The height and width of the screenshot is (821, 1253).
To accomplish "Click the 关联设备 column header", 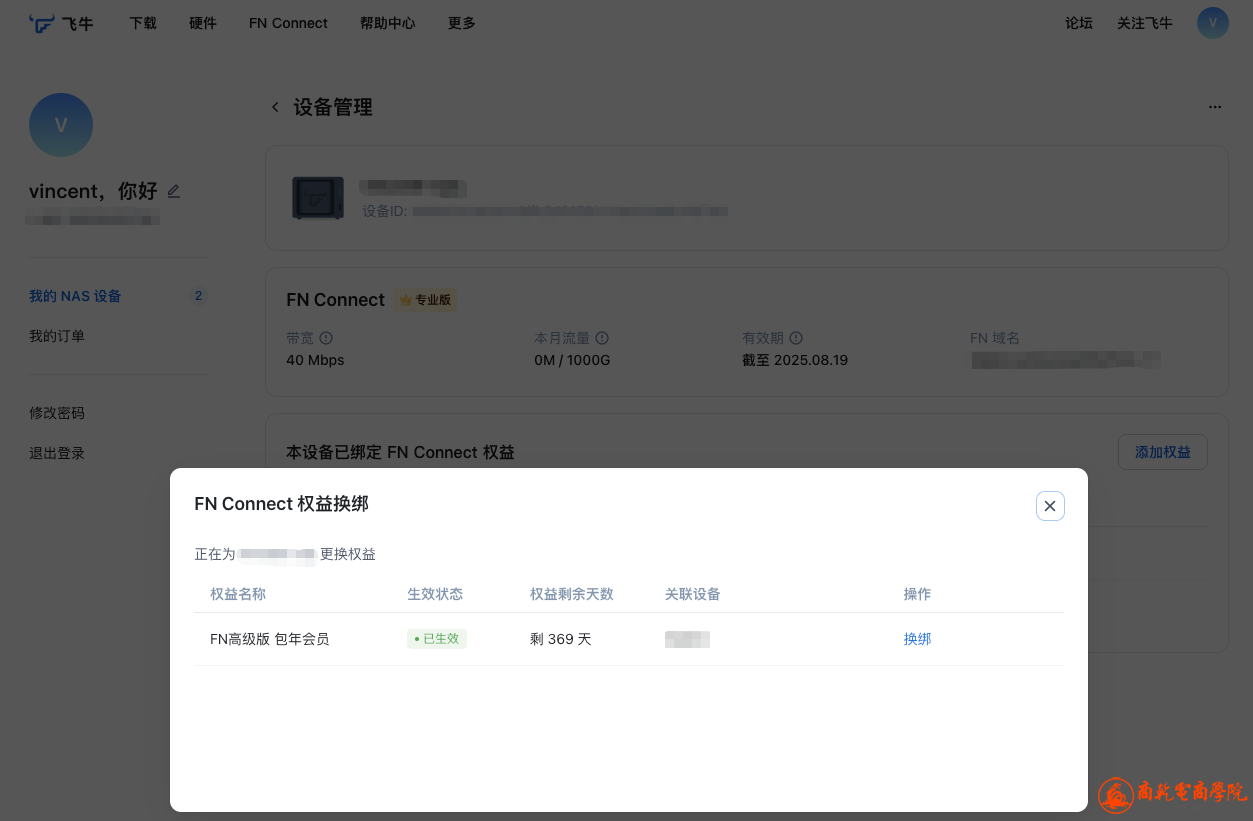I will point(693,594).
